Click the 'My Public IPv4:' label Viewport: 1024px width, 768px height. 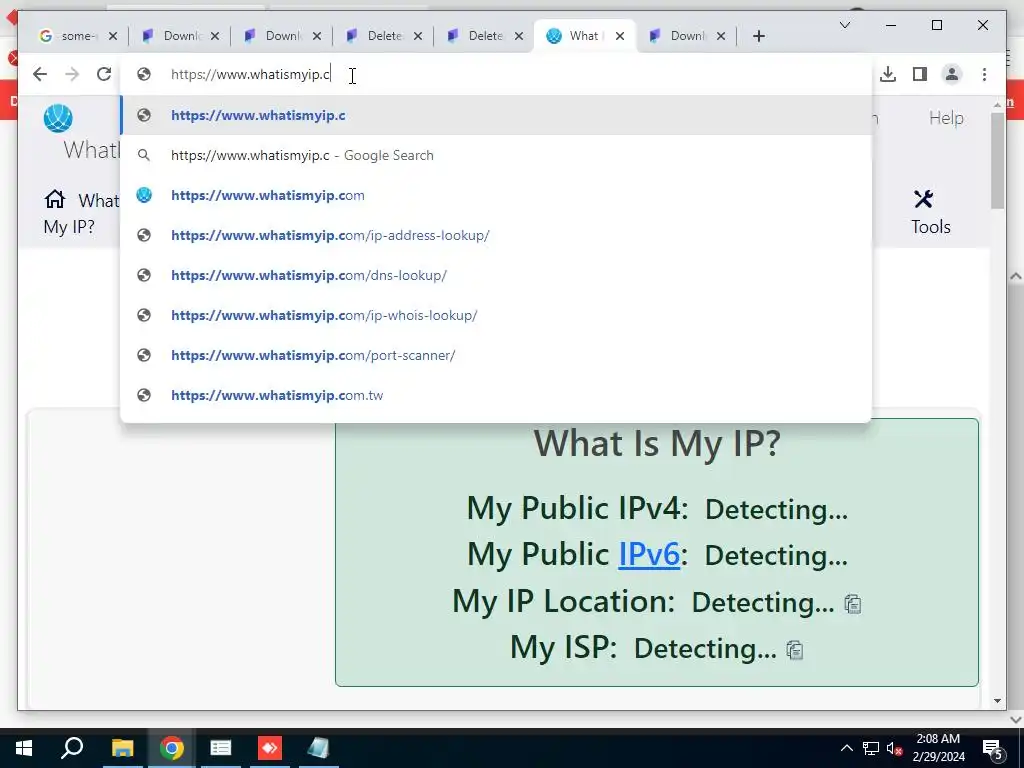(577, 508)
